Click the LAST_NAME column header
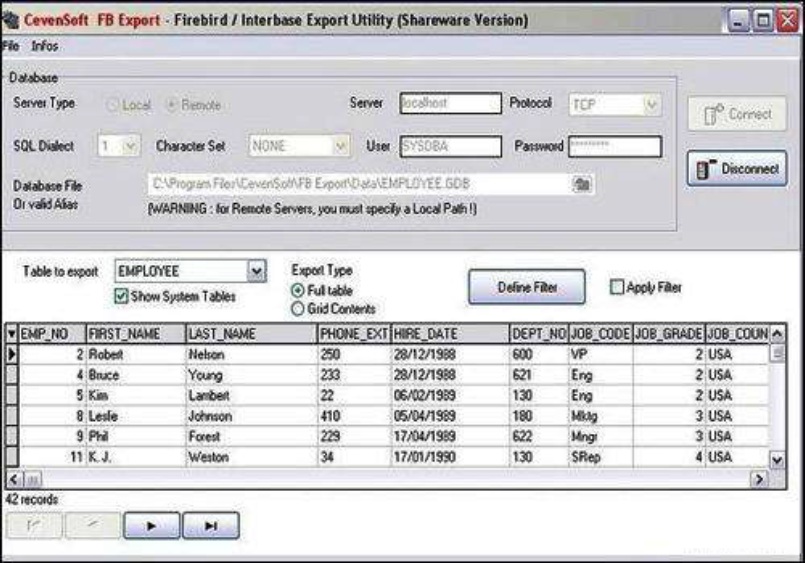The width and height of the screenshot is (805, 563). pyautogui.click(x=252, y=334)
